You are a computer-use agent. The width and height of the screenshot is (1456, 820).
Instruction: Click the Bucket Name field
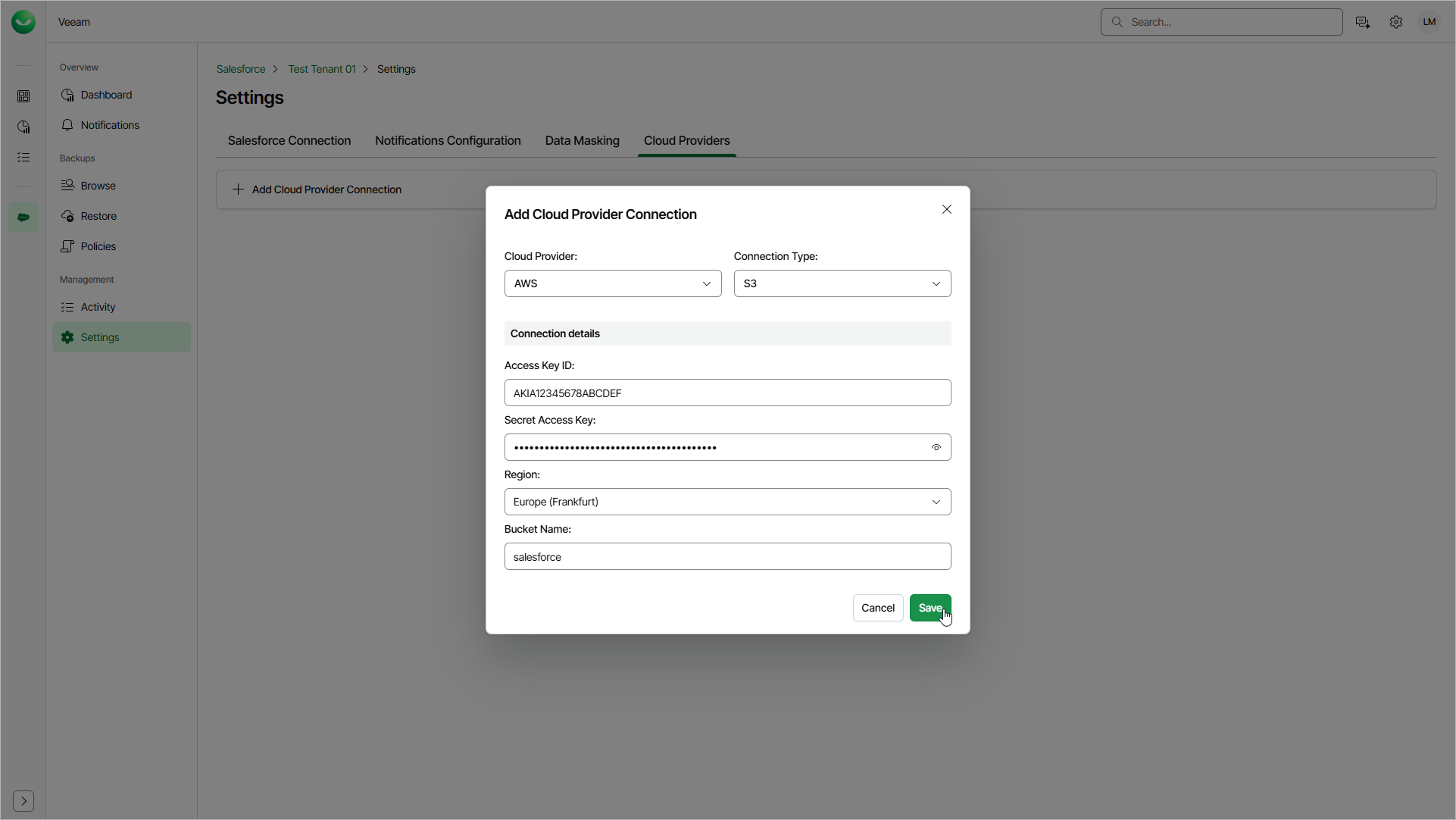tap(727, 556)
